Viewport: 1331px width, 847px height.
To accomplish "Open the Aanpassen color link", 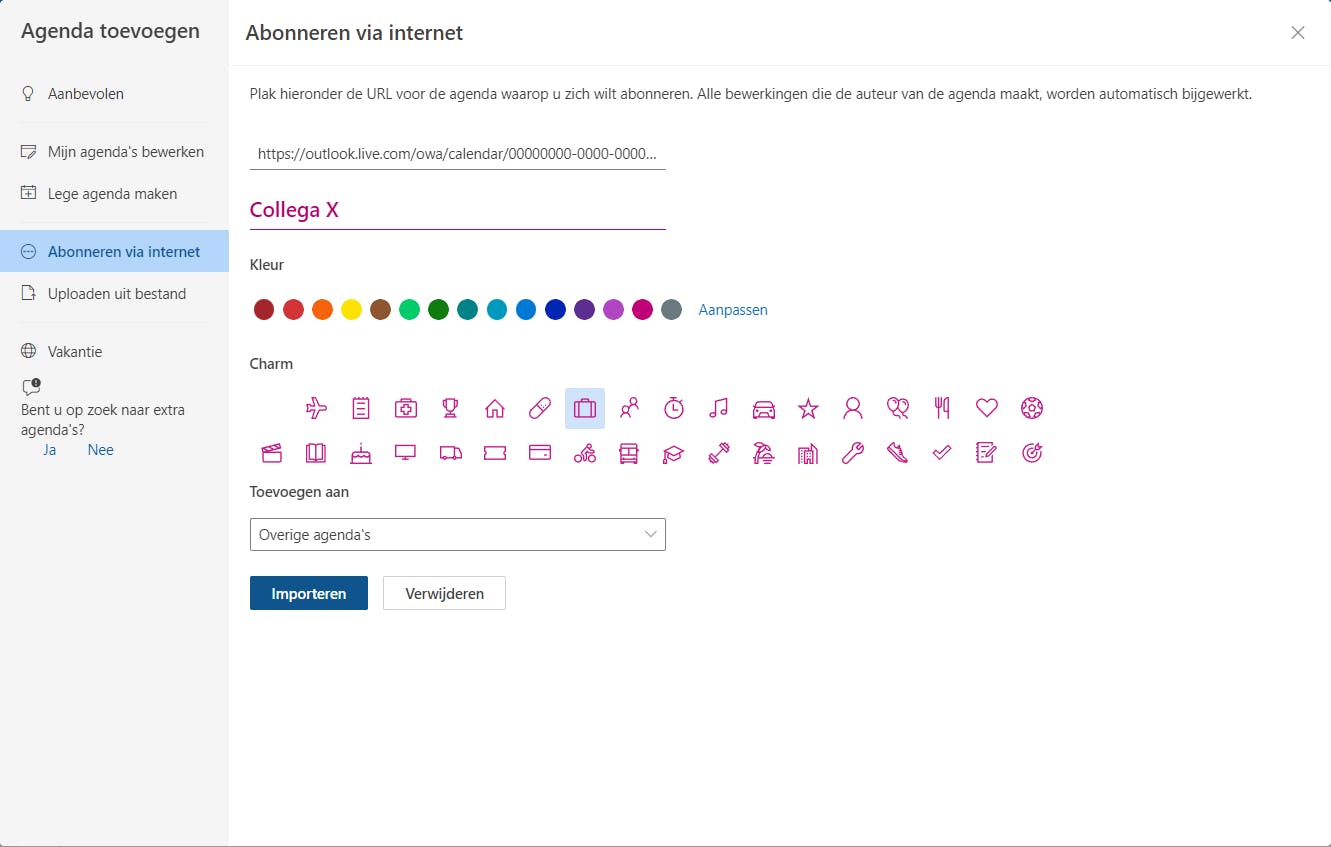I will coord(733,310).
